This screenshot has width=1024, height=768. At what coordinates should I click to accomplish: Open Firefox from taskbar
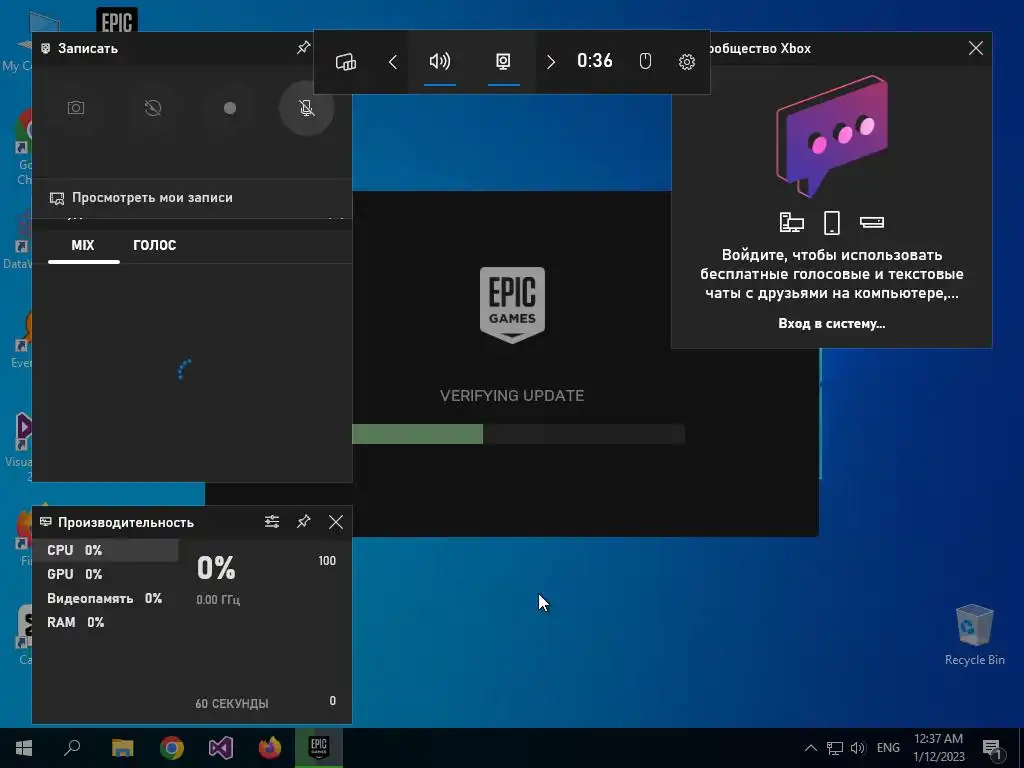click(x=270, y=748)
